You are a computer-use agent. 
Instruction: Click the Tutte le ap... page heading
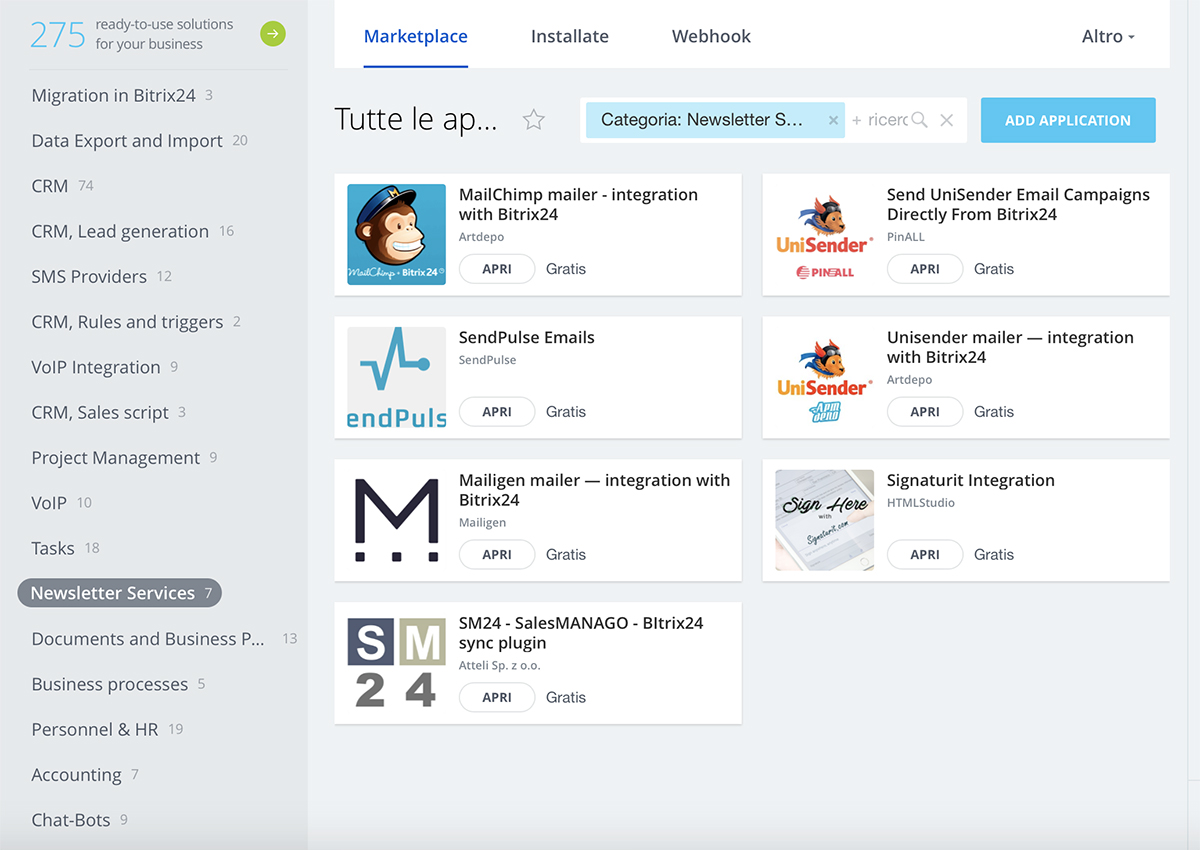click(x=415, y=120)
